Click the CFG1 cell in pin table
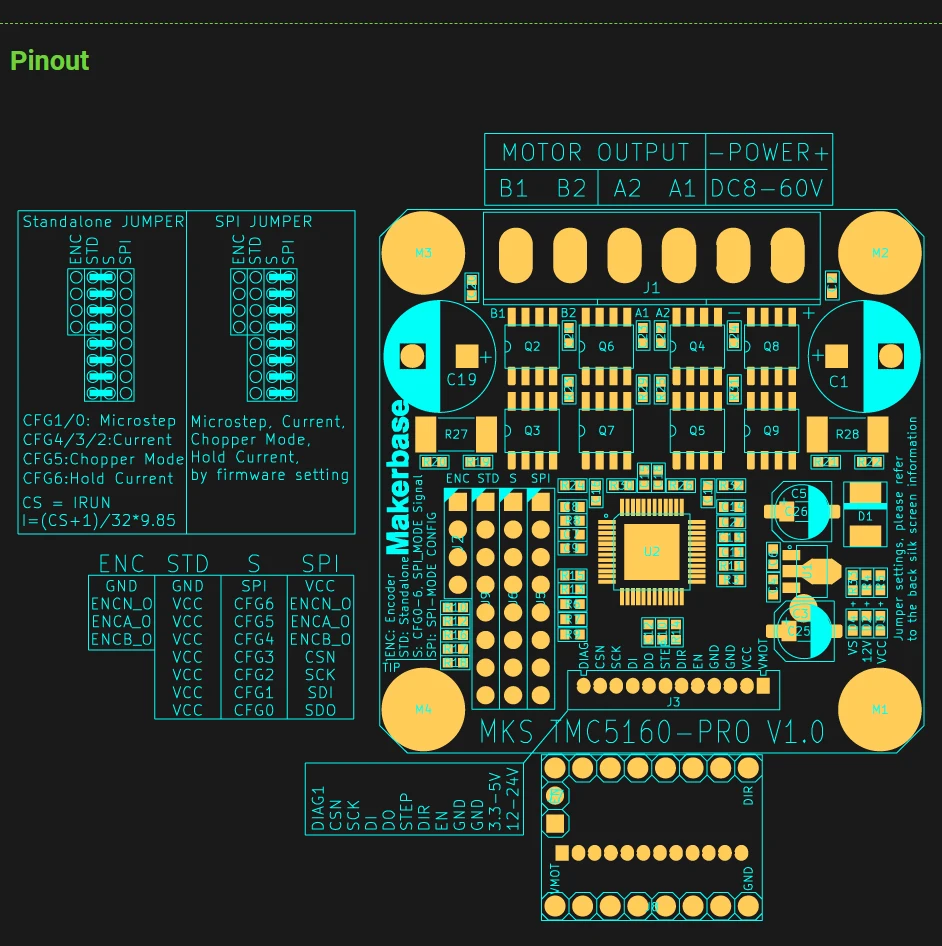 (x=254, y=693)
